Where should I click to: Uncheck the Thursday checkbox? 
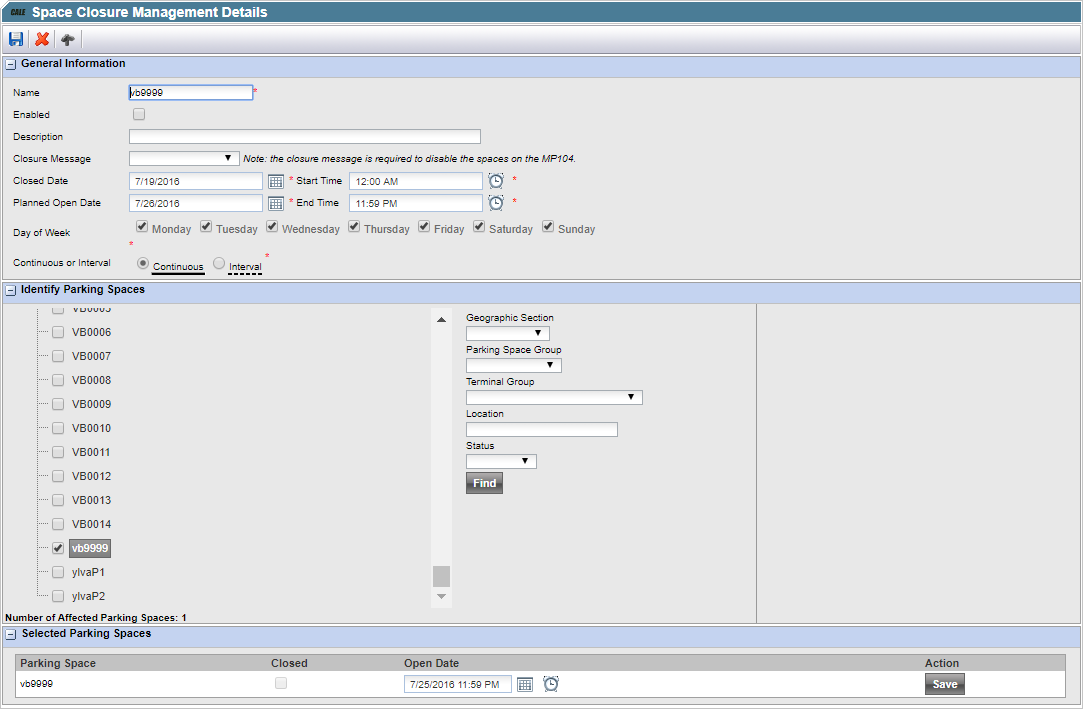tap(354, 226)
